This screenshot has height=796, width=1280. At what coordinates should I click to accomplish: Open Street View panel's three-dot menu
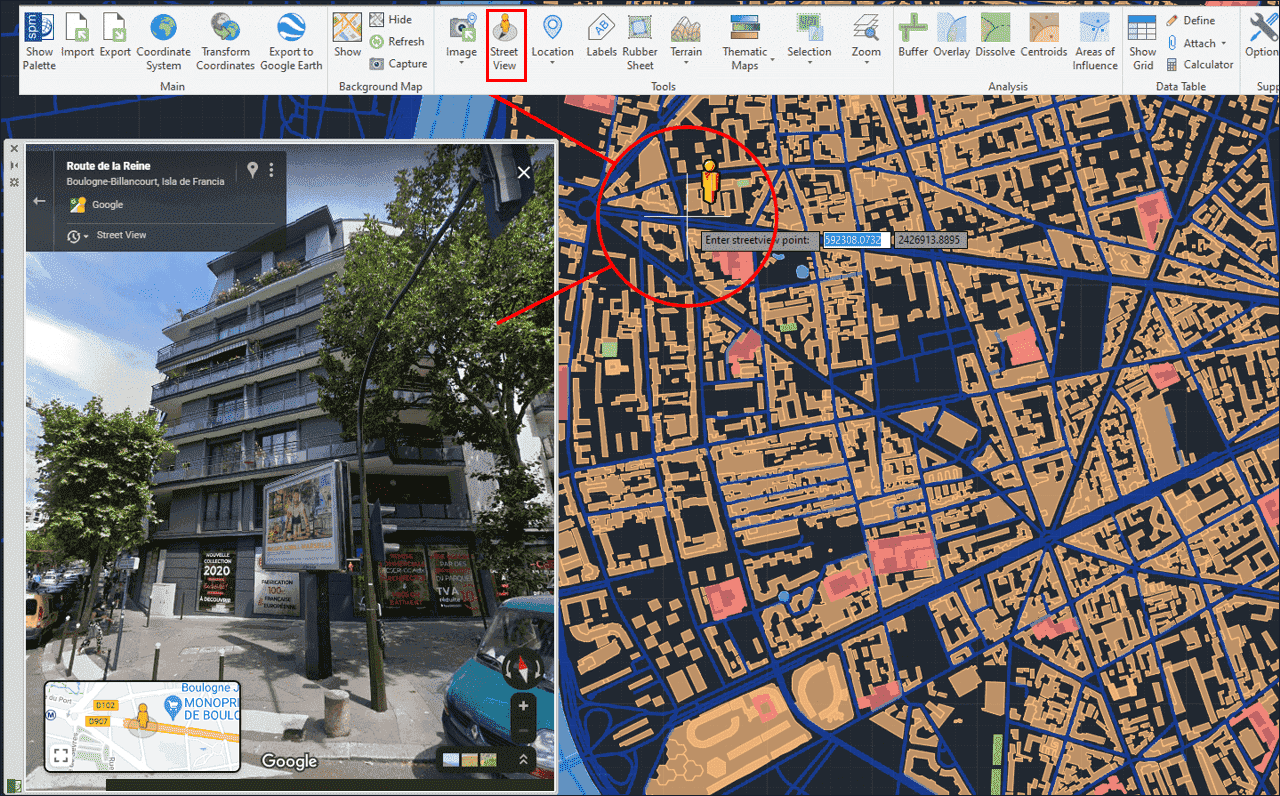pos(271,171)
